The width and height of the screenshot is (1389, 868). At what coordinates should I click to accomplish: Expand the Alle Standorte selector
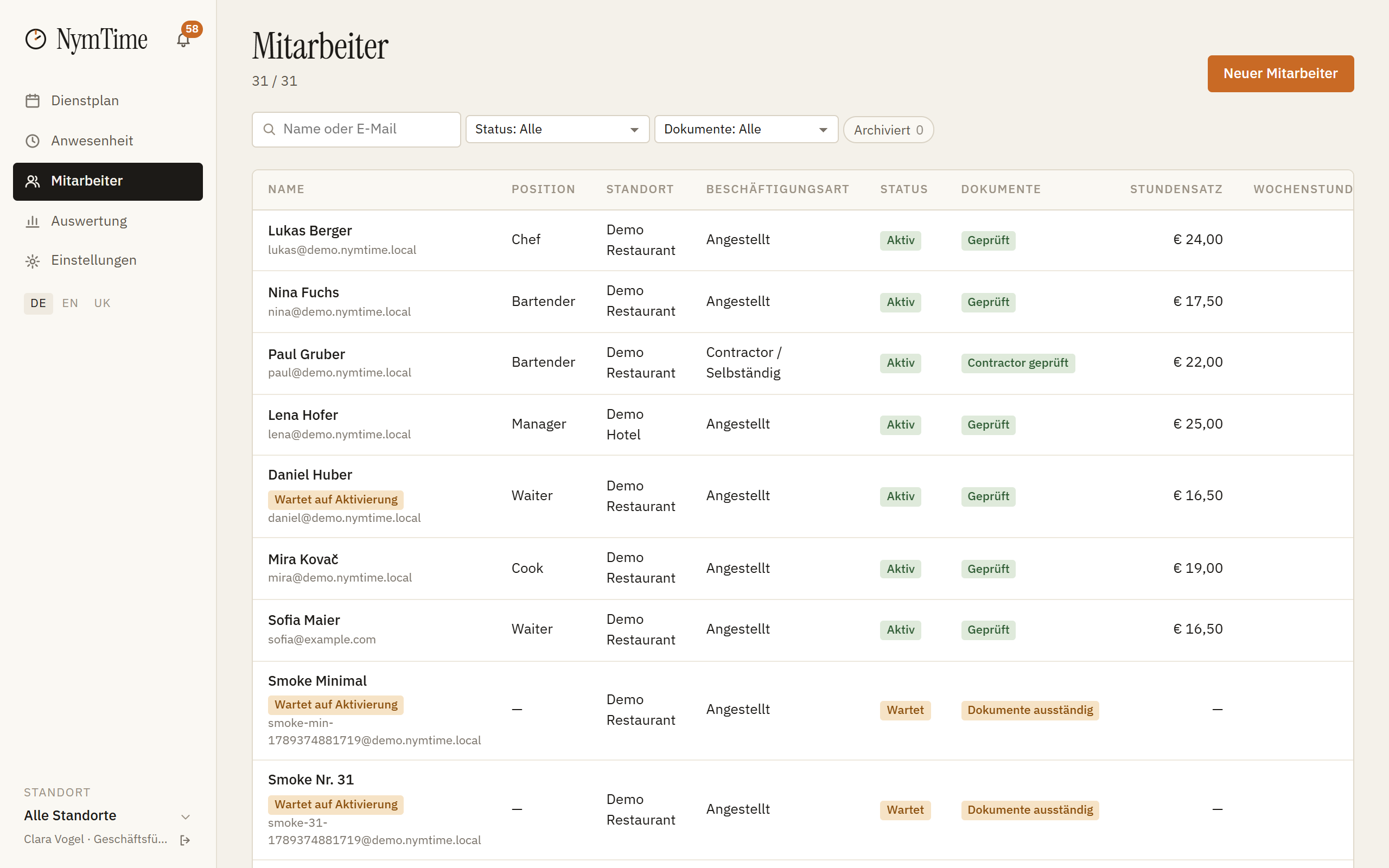(108, 816)
